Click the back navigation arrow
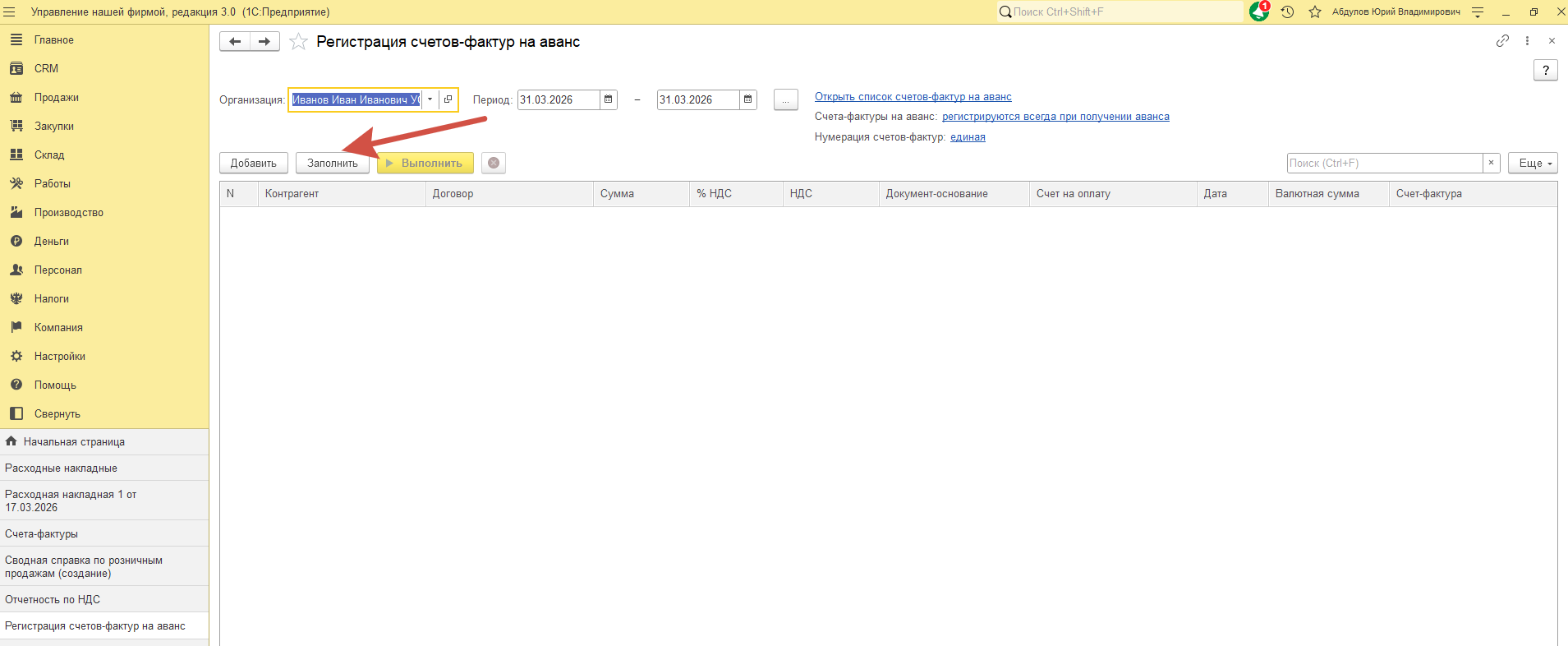This screenshot has width=1568, height=646. pos(235,42)
